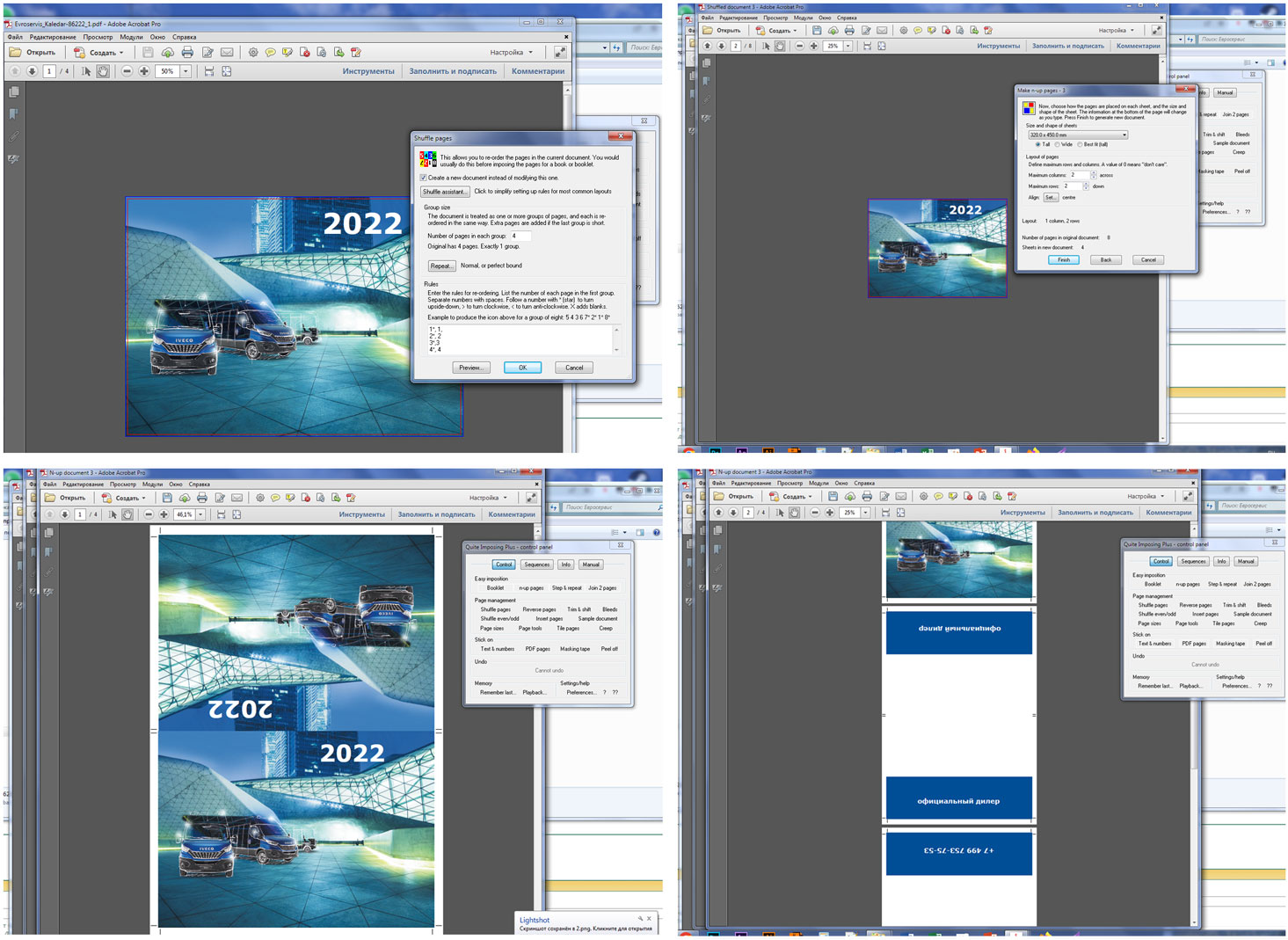Open Создать dropdown in Shuffled document 3 window
This screenshot has width=1288, height=940.
777,31
